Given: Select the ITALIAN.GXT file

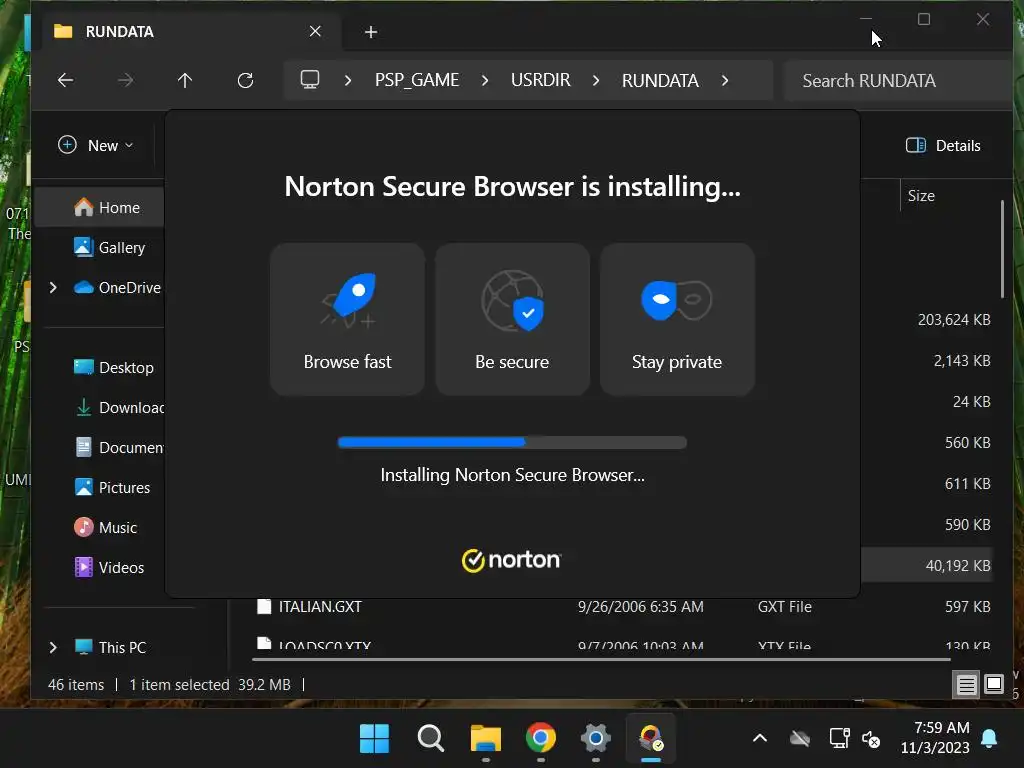Looking at the screenshot, I should pos(320,607).
